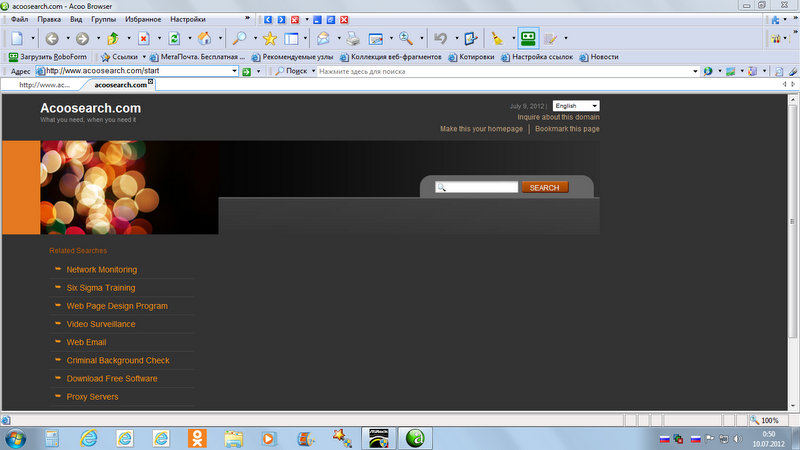Expand the address bar URL dropdown

click(234, 71)
